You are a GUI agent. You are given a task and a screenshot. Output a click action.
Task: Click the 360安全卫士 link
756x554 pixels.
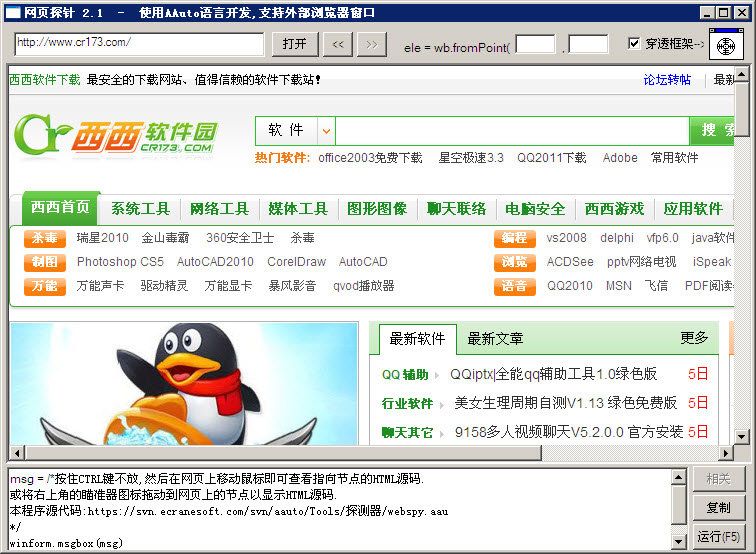click(x=240, y=238)
